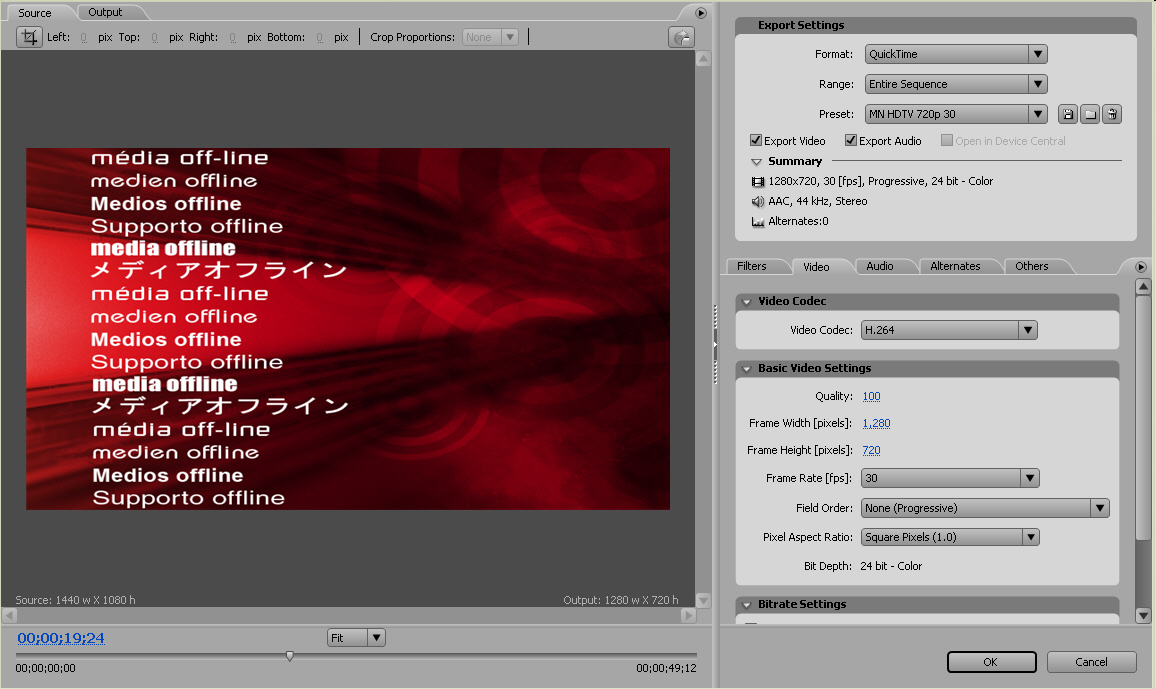Image resolution: width=1156 pixels, height=689 pixels.
Task: Click the curved arrow icon in crop toolbar
Action: [x=681, y=37]
